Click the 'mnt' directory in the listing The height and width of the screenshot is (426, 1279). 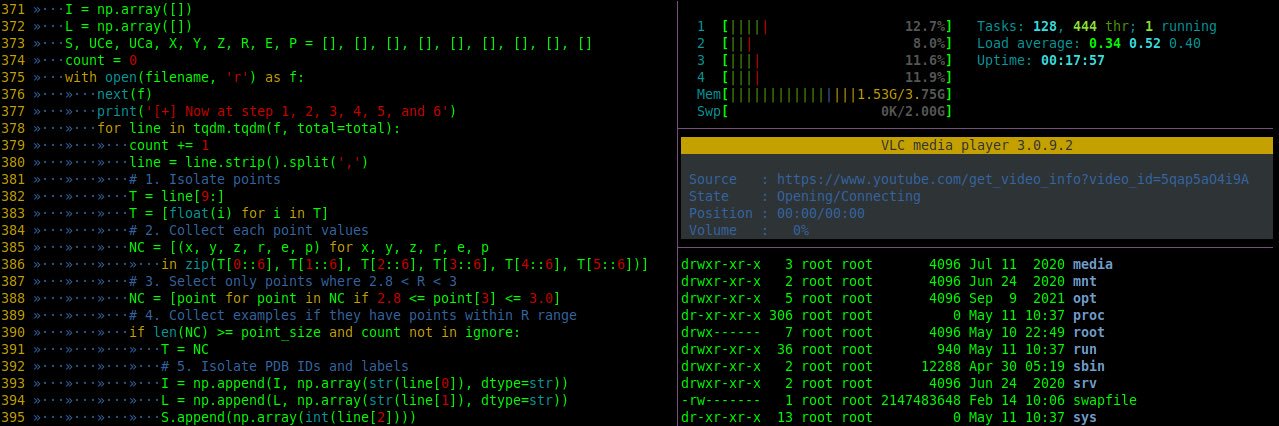1084,281
